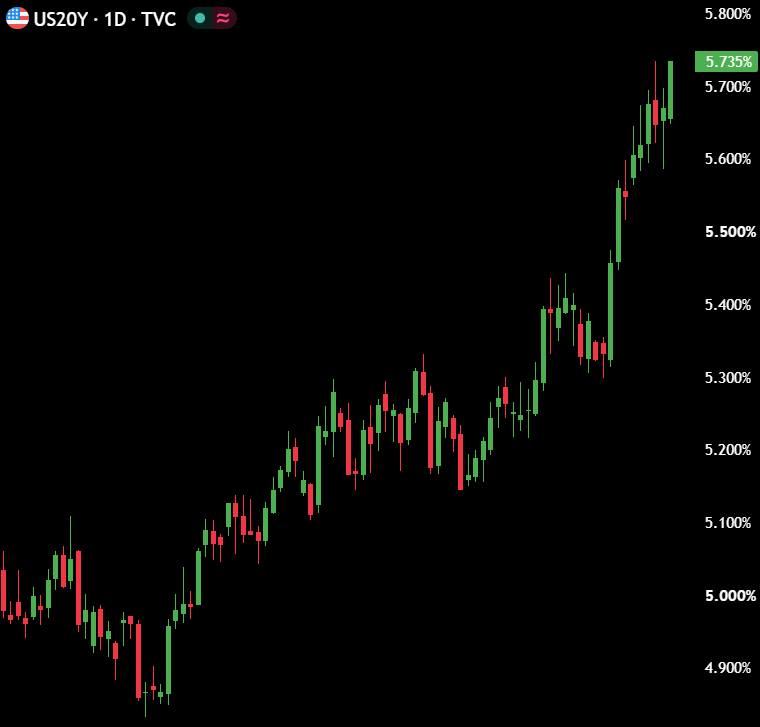Click the 5.100% price axis label
This screenshot has height=727, width=760.
click(x=728, y=523)
